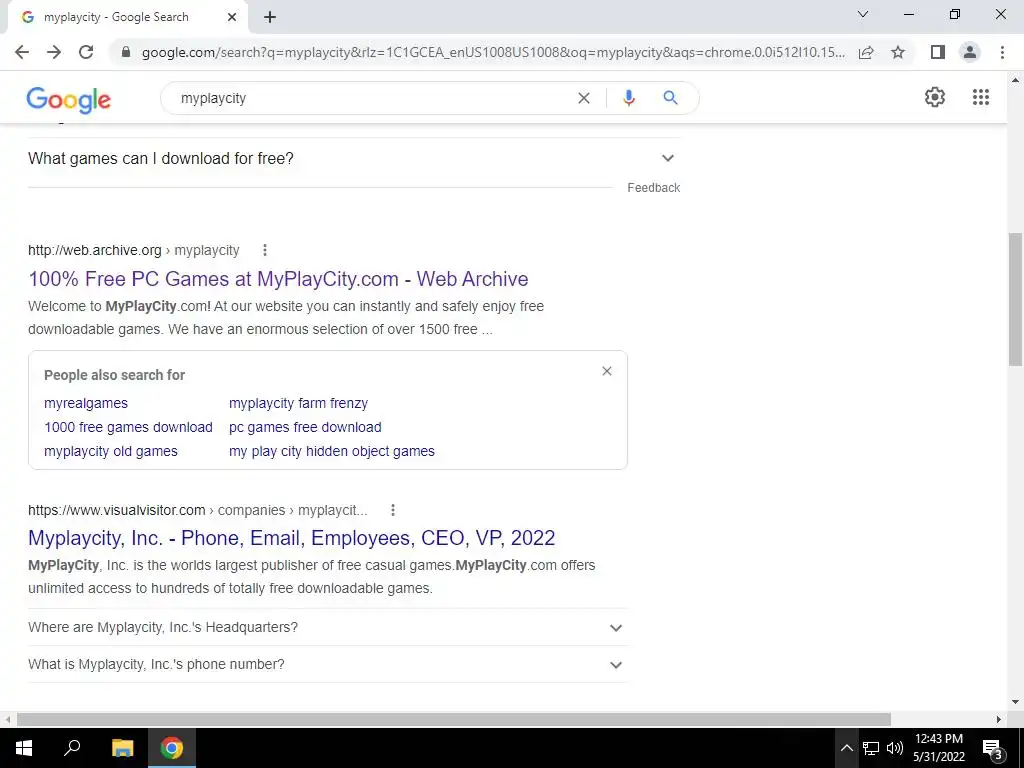Close the myplaycity Google Search tab
Screen dimensions: 1024x768
pyautogui.click(x=232, y=18)
